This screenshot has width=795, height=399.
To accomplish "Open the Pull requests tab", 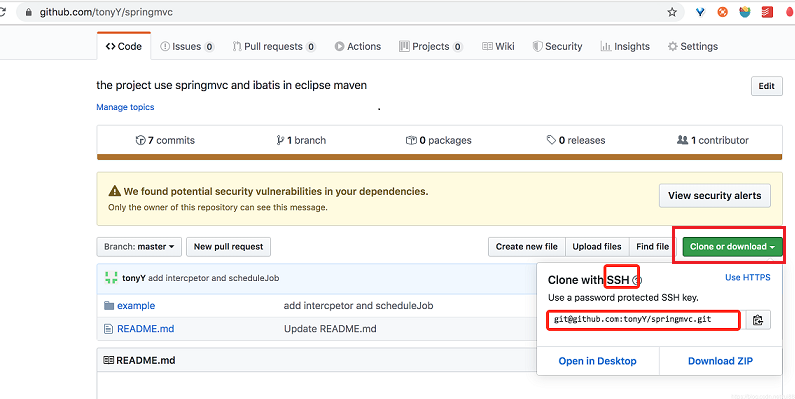I will pos(274,46).
